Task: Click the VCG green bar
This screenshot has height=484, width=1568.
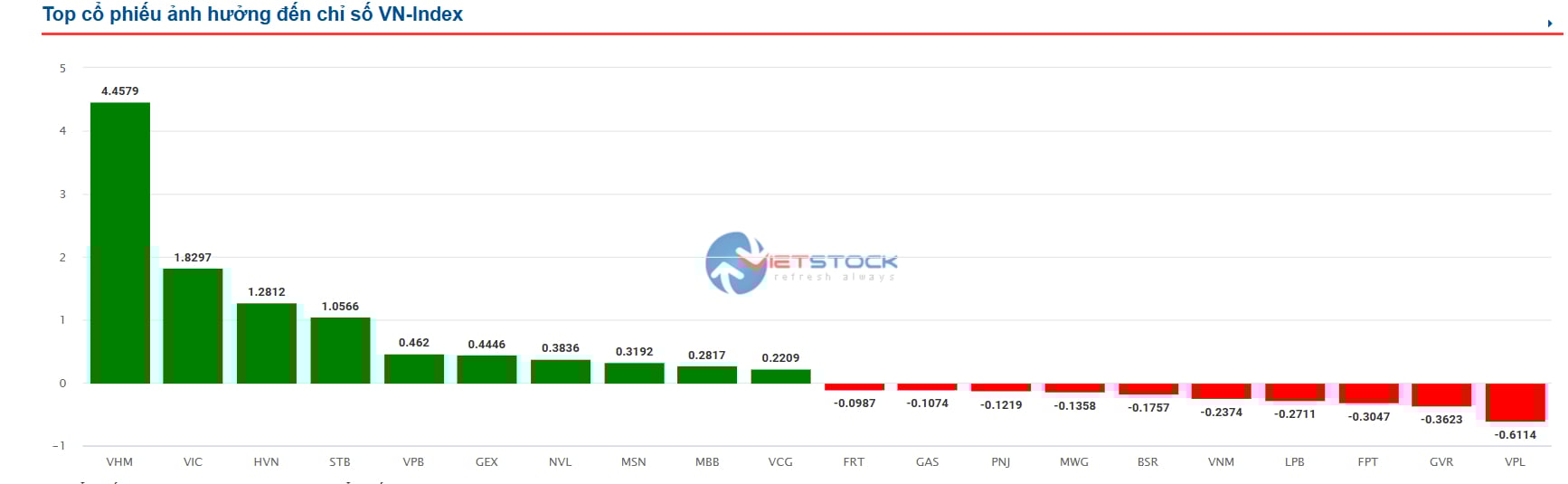Action: point(780,376)
